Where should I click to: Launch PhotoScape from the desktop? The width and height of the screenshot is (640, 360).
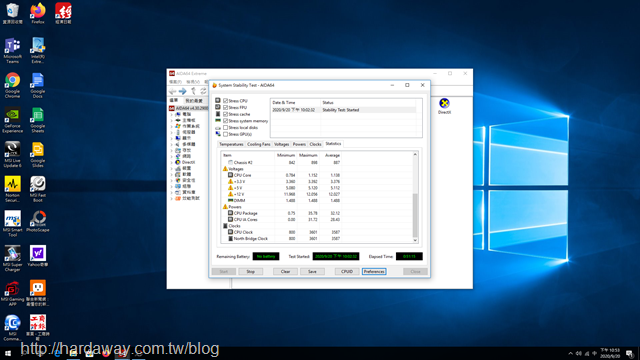point(38,222)
